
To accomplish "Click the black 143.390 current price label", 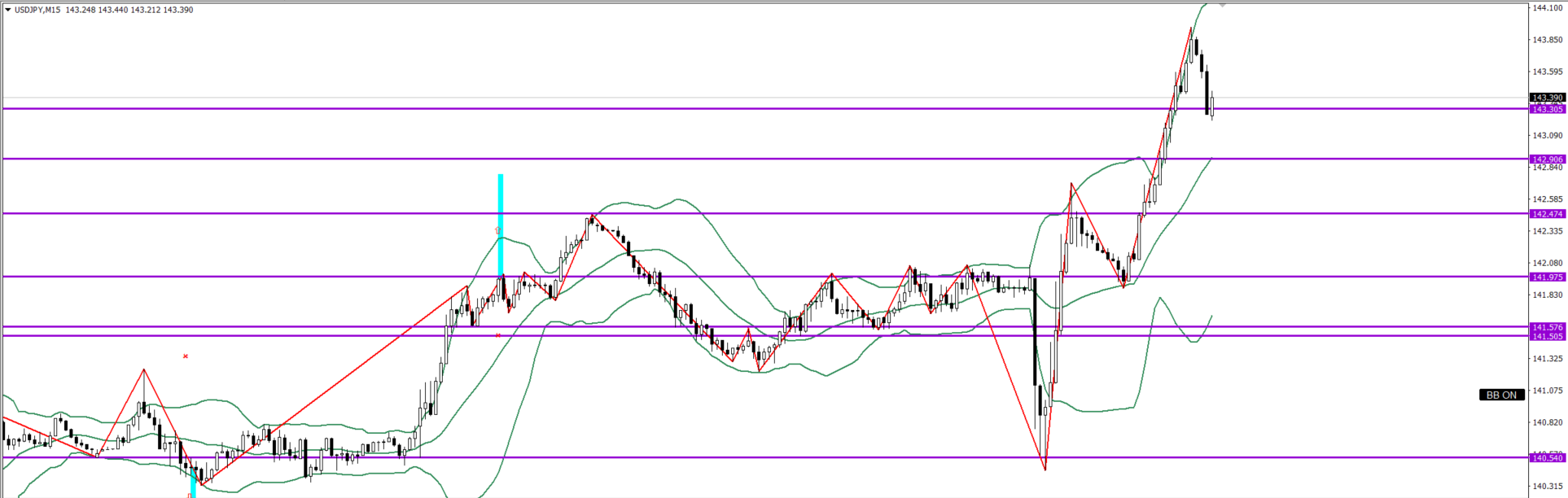I will coord(1547,98).
